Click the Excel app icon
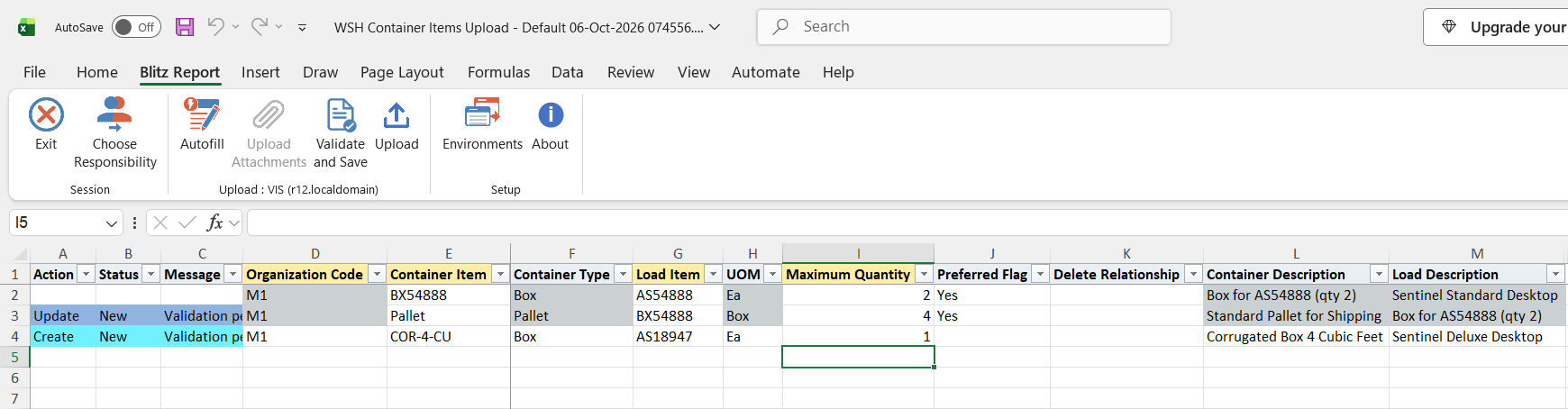This screenshot has width=1568, height=409. tap(26, 27)
